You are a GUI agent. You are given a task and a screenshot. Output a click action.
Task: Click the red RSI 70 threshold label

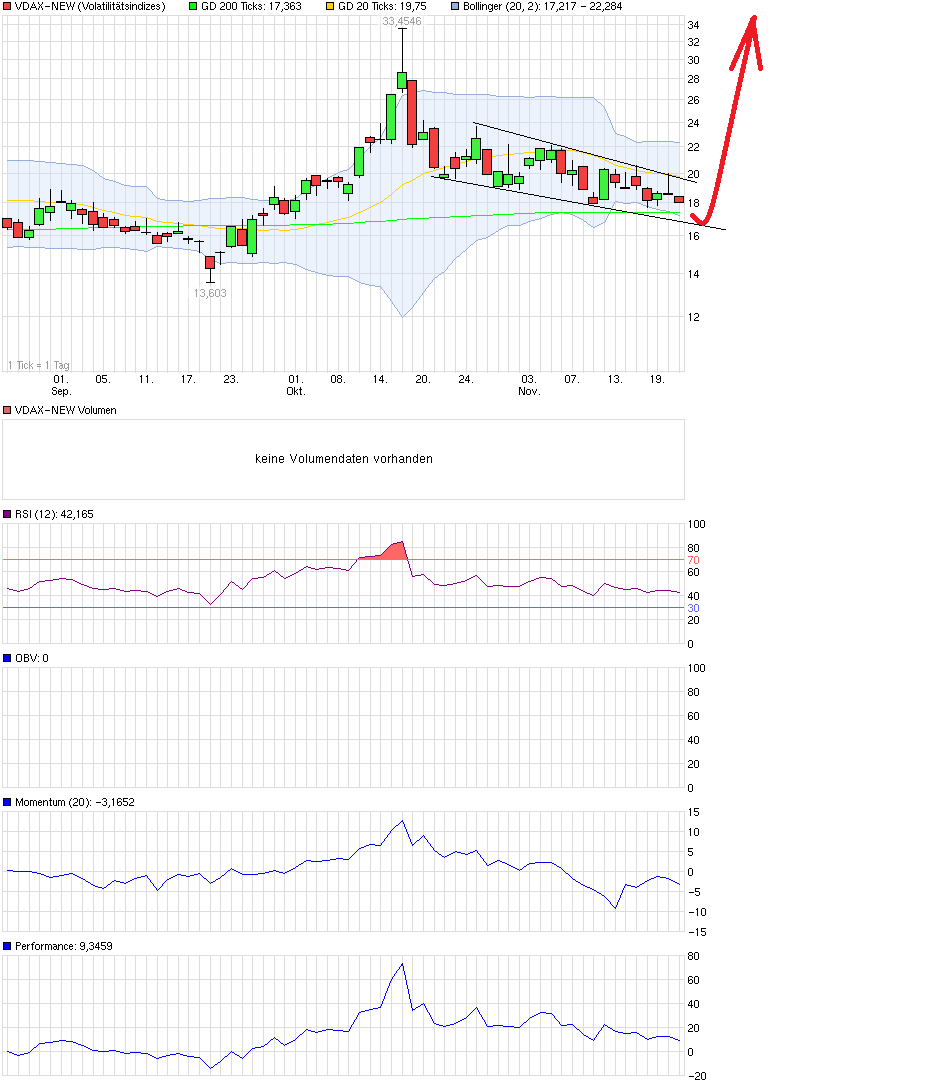pyautogui.click(x=693, y=560)
